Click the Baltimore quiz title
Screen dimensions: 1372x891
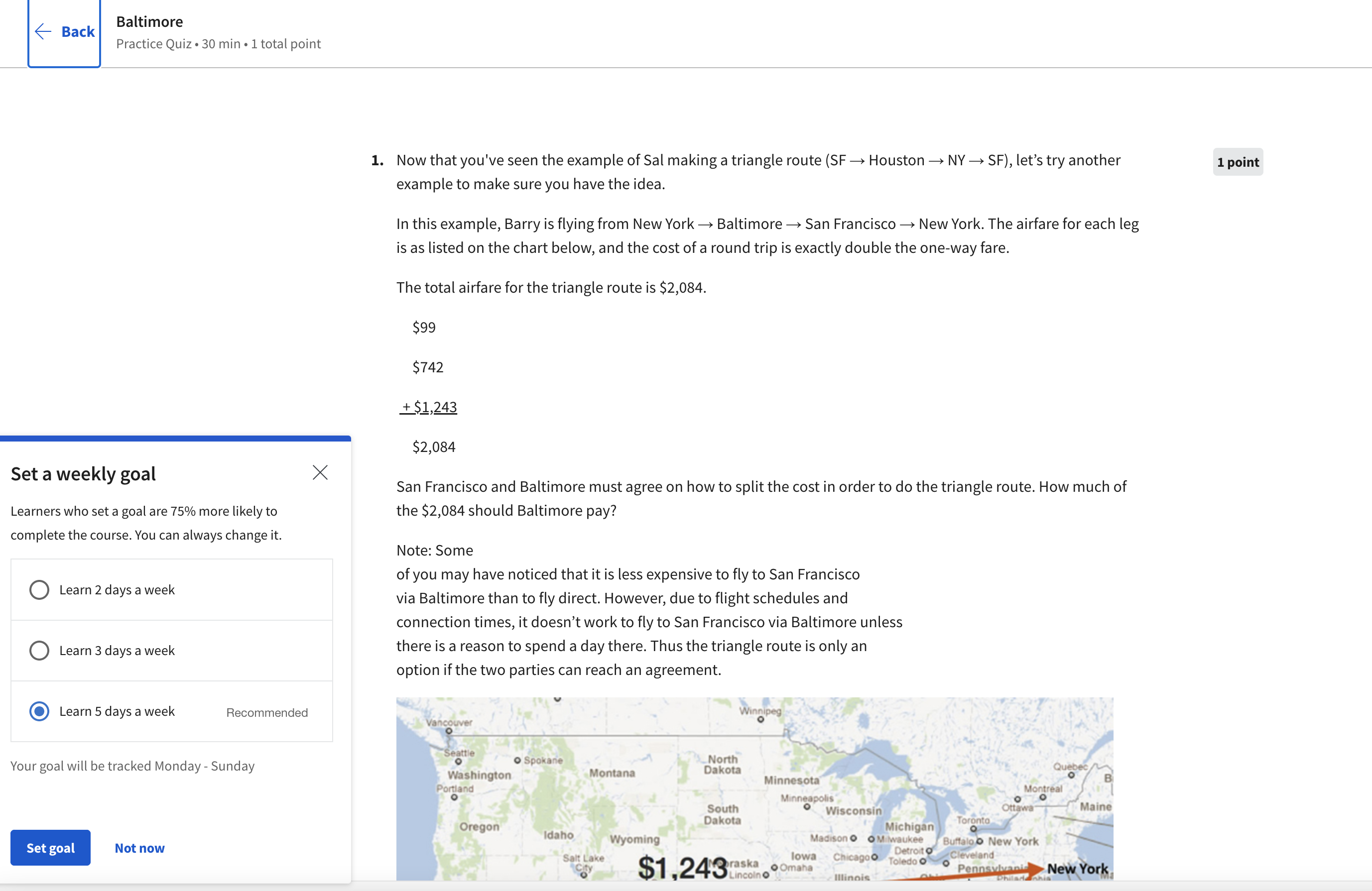click(149, 22)
